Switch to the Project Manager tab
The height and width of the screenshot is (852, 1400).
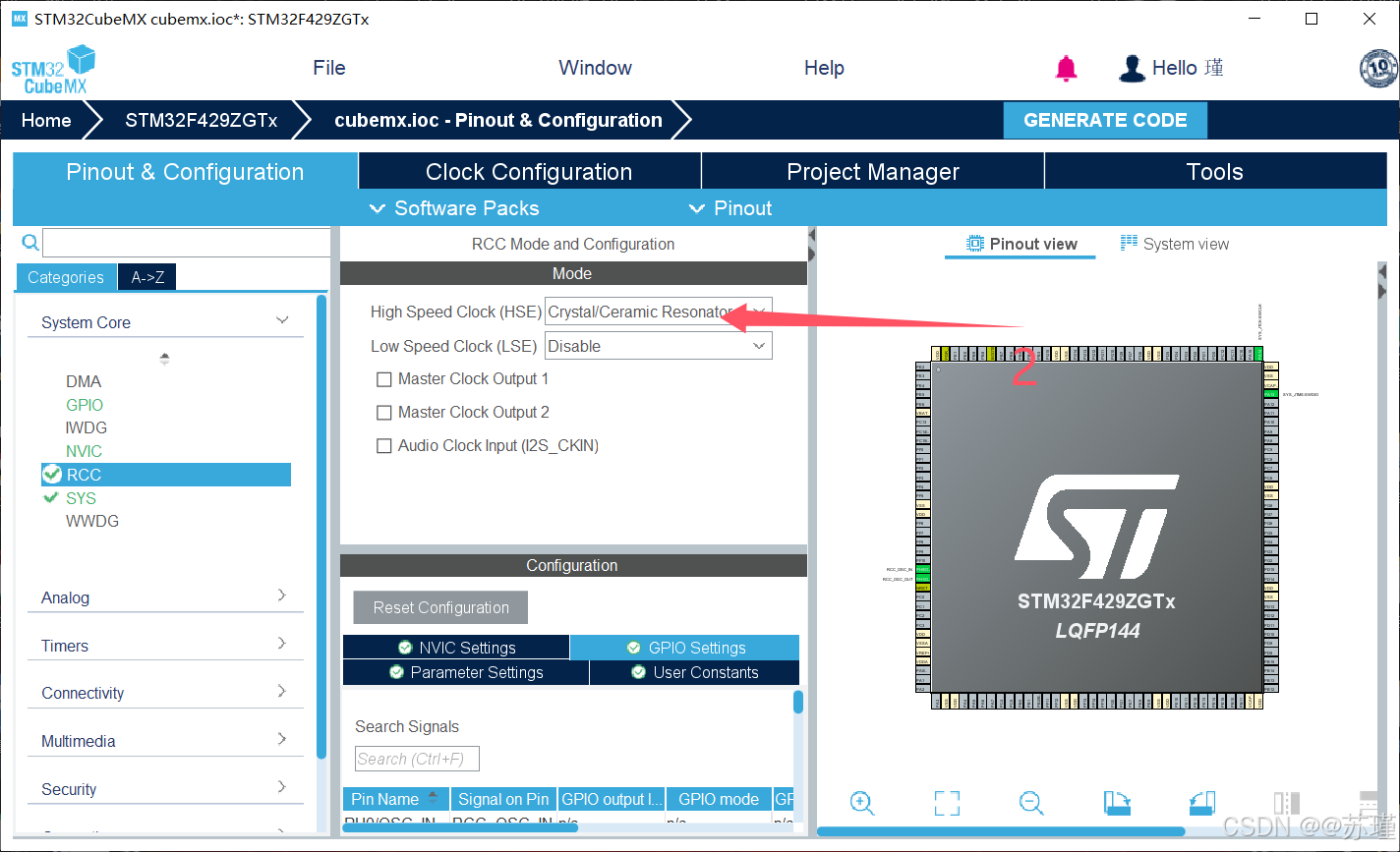pos(873,172)
